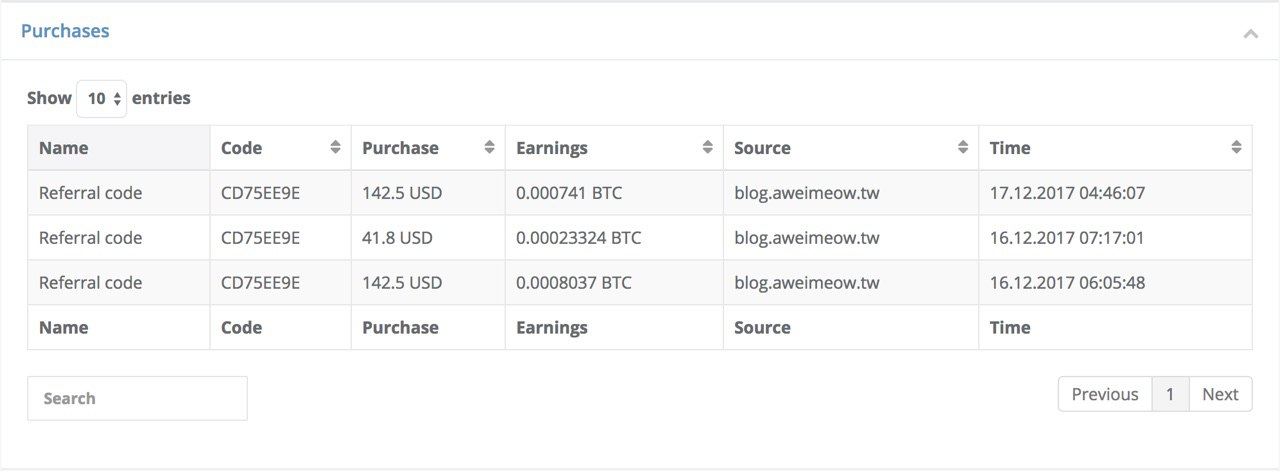Image resolution: width=1280 pixels, height=471 pixels.
Task: Focus the Search input field
Action: click(x=137, y=398)
